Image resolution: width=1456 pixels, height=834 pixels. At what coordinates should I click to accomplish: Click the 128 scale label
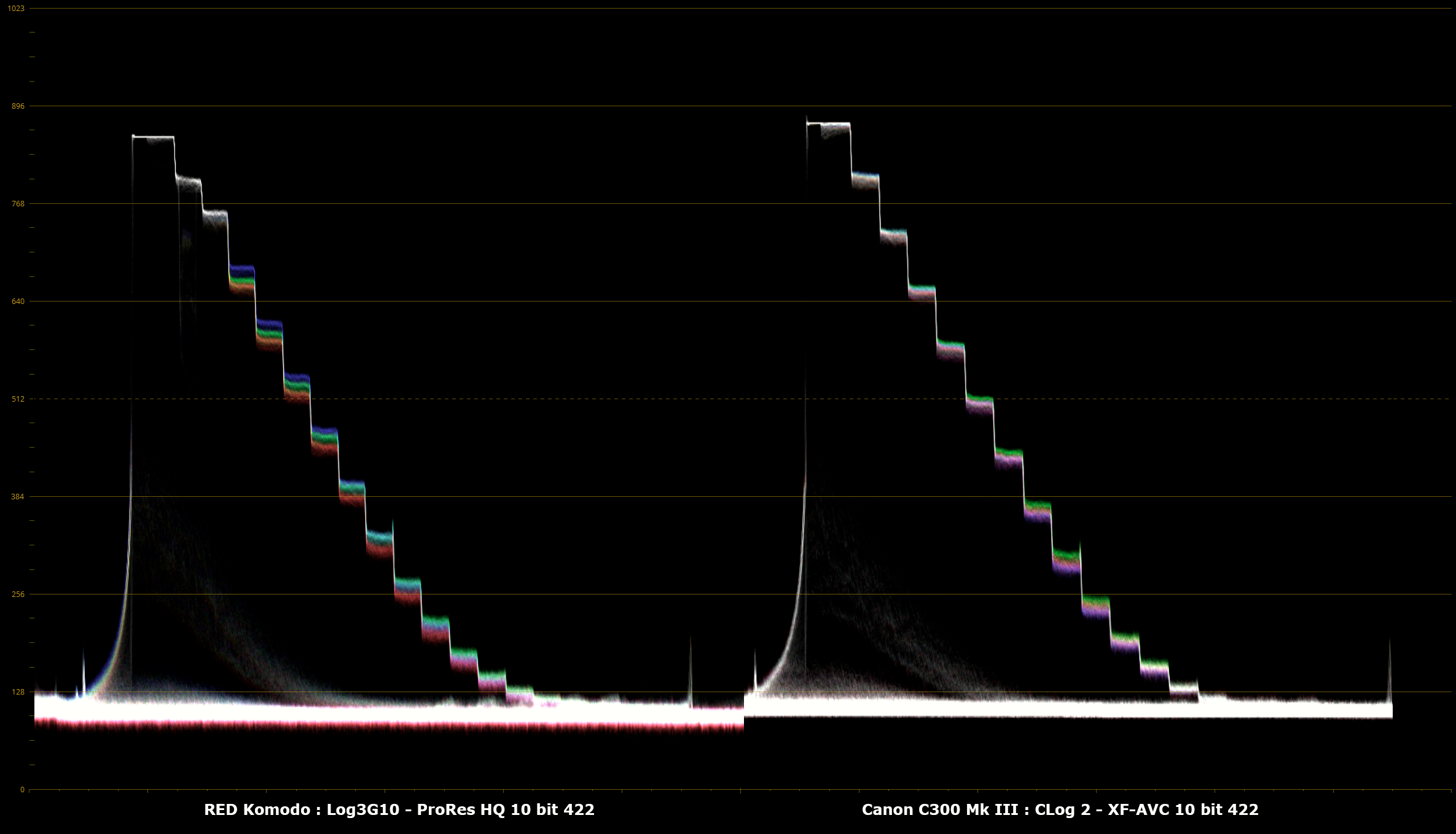[x=18, y=692]
